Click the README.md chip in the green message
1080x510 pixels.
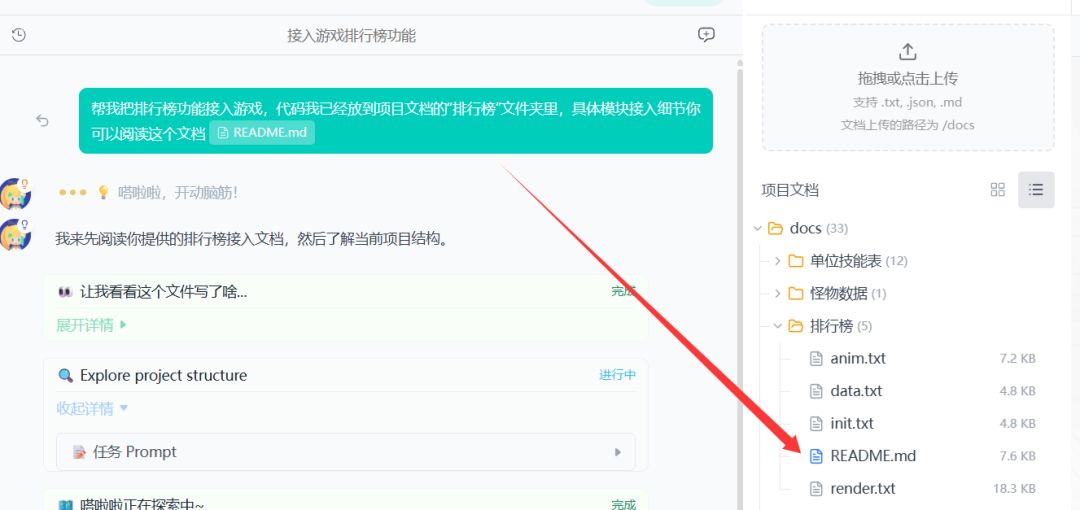pos(262,132)
